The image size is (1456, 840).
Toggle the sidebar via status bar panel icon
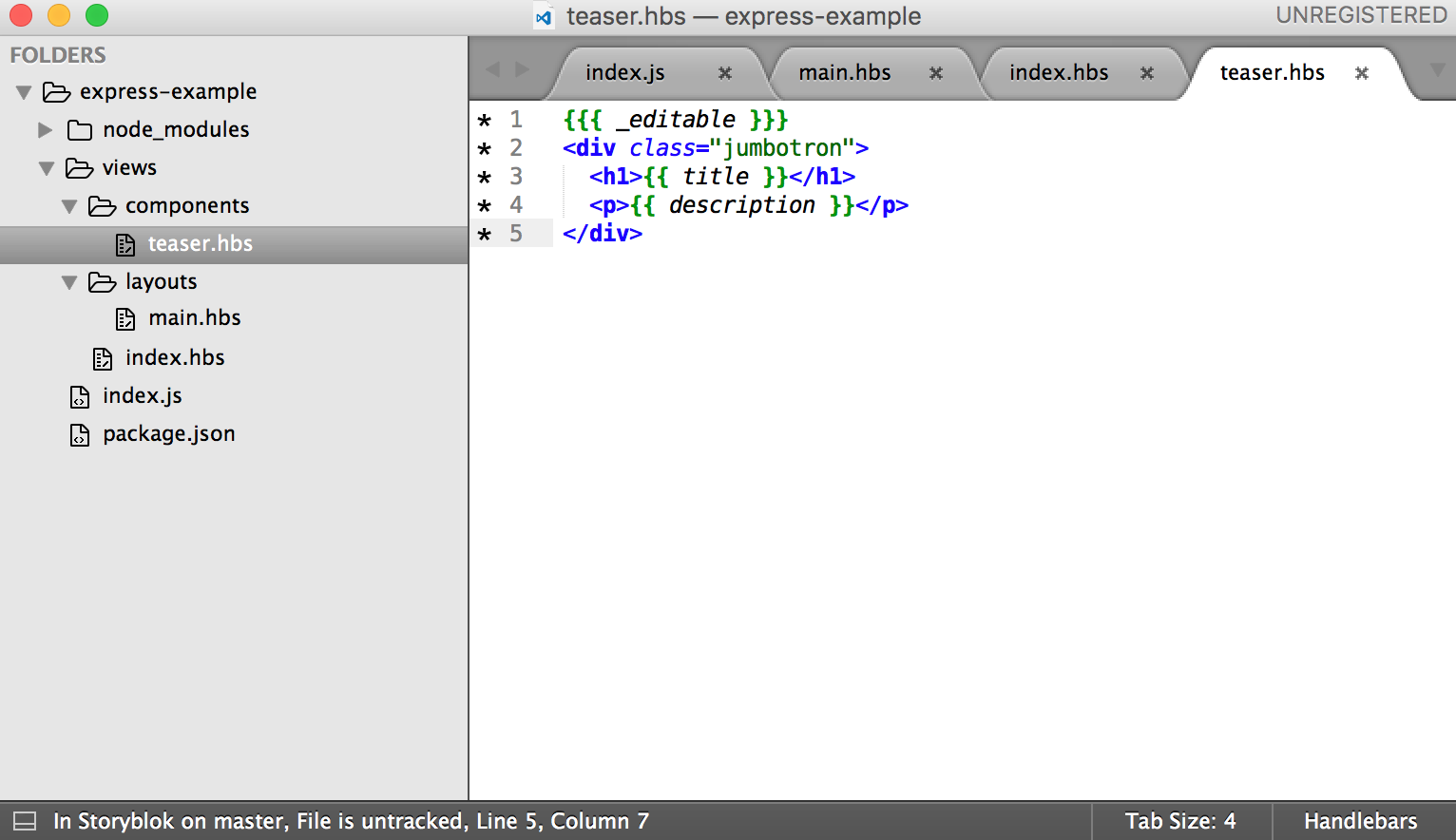(25, 821)
